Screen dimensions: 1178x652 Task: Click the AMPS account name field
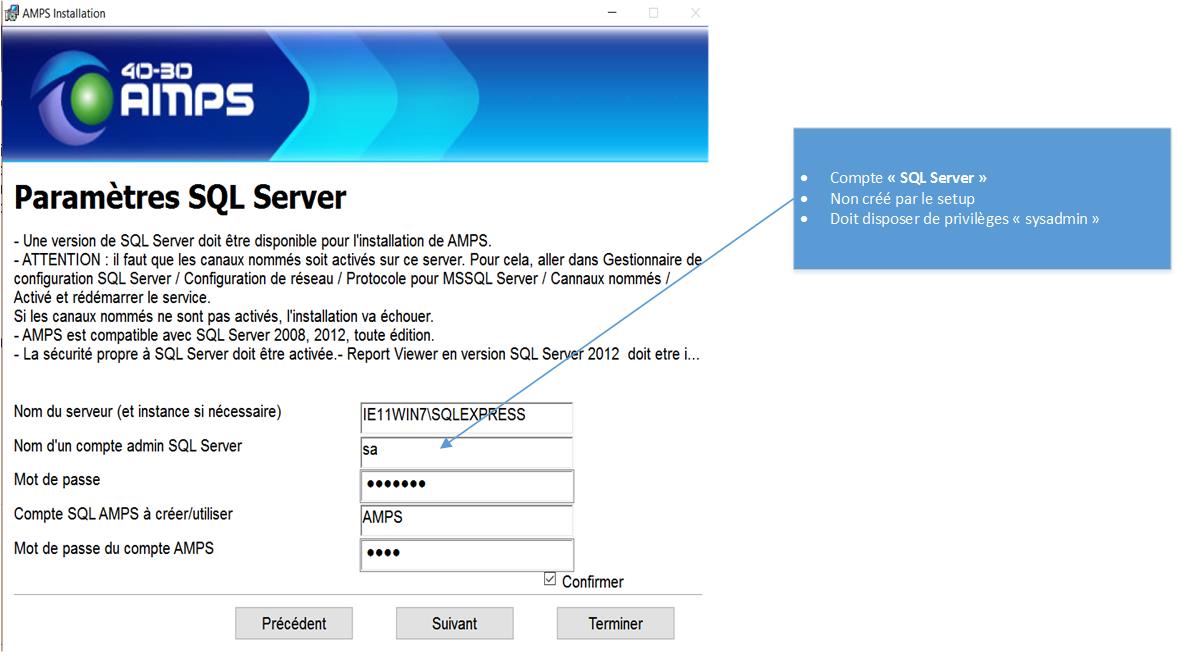point(466,520)
